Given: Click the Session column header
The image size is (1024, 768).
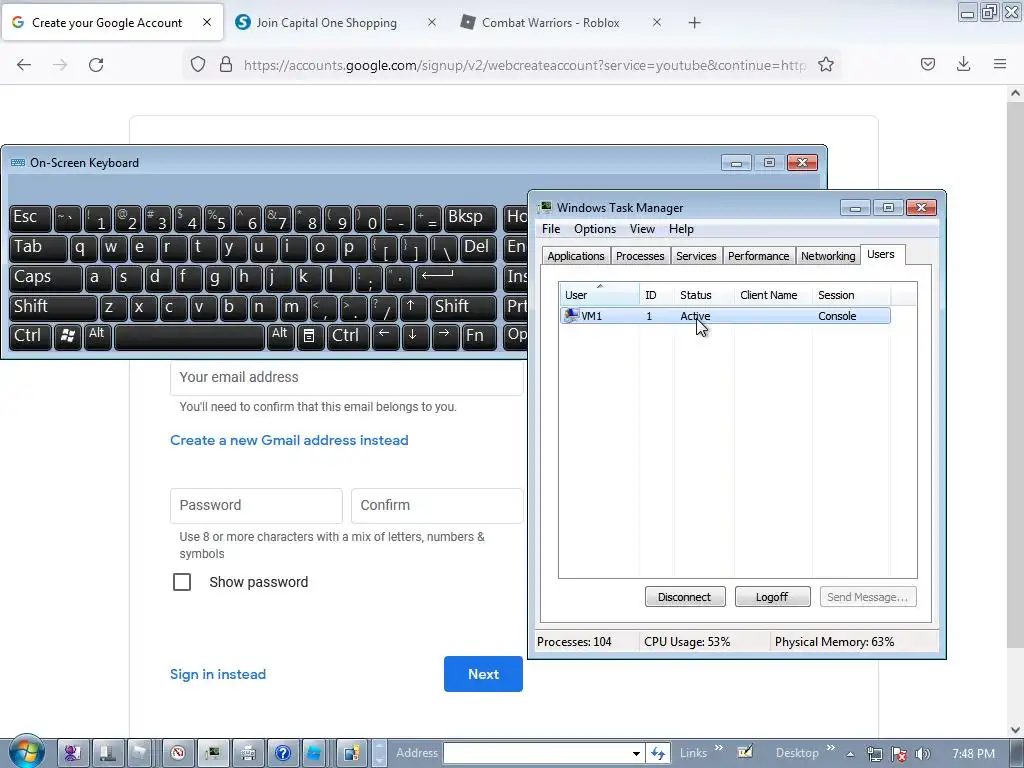Looking at the screenshot, I should point(851,295).
